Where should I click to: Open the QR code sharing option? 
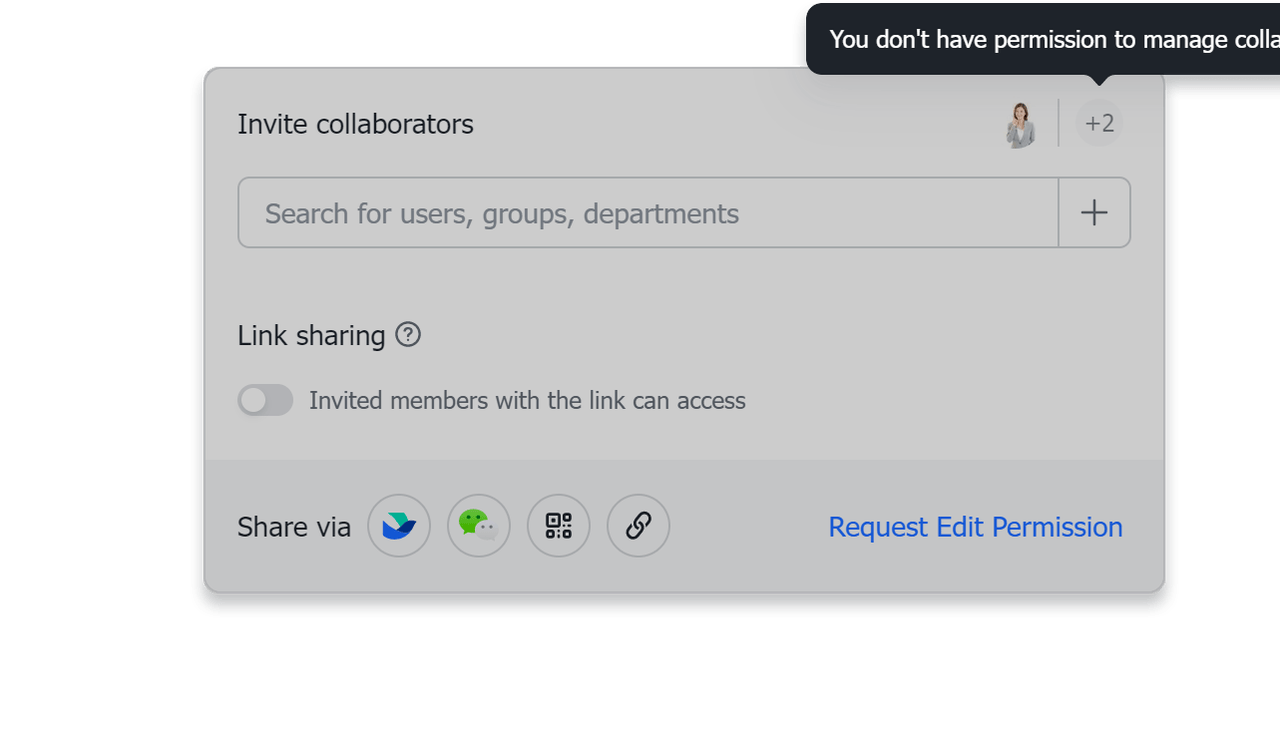click(558, 526)
